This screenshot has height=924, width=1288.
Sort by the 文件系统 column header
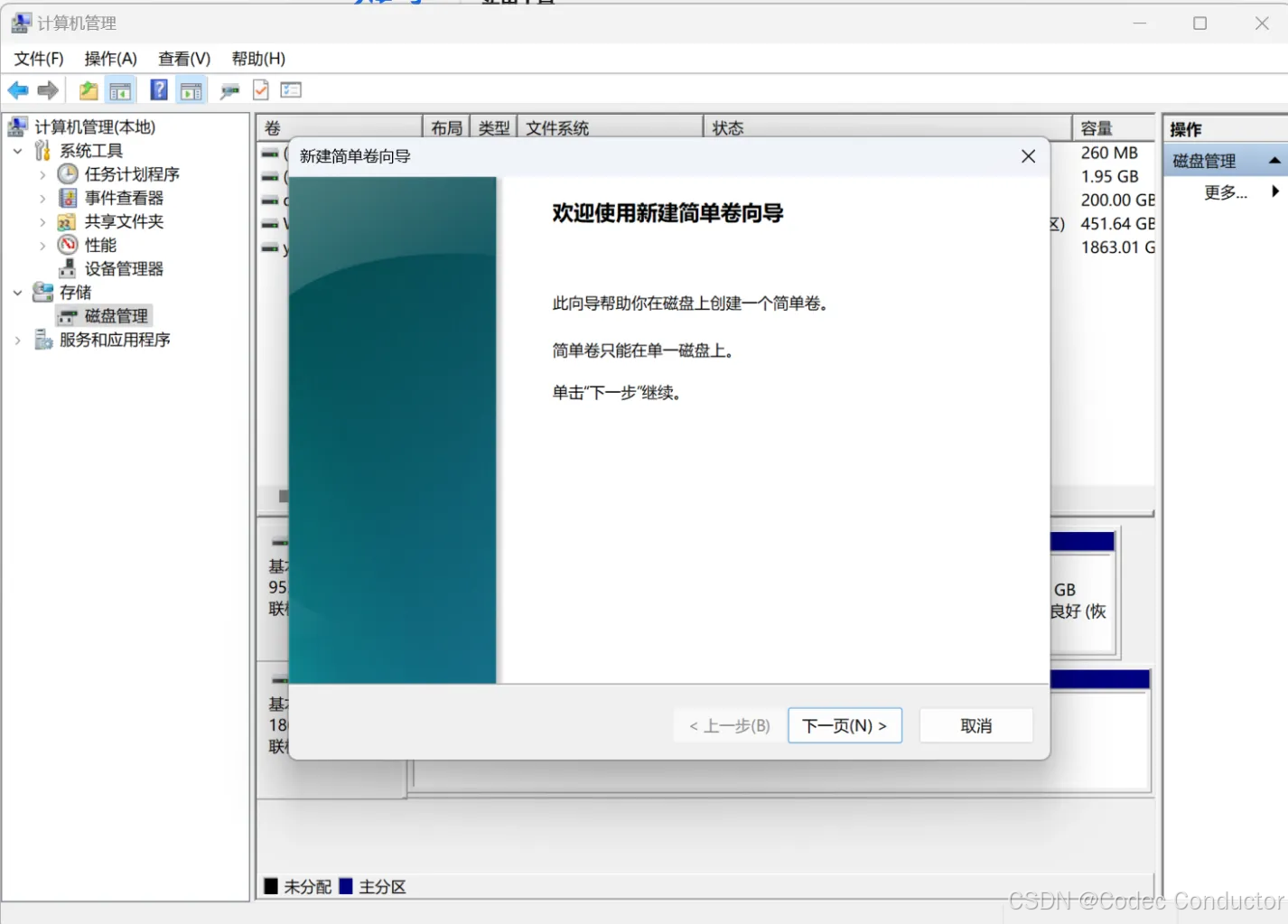point(610,127)
